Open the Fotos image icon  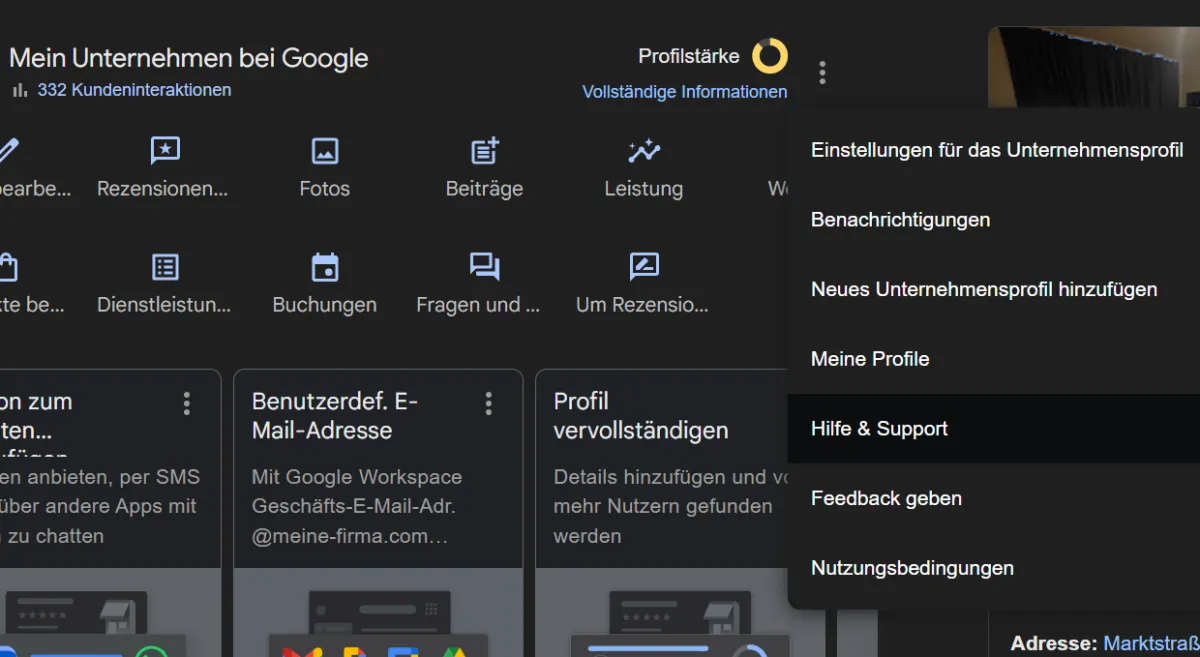[x=325, y=151]
